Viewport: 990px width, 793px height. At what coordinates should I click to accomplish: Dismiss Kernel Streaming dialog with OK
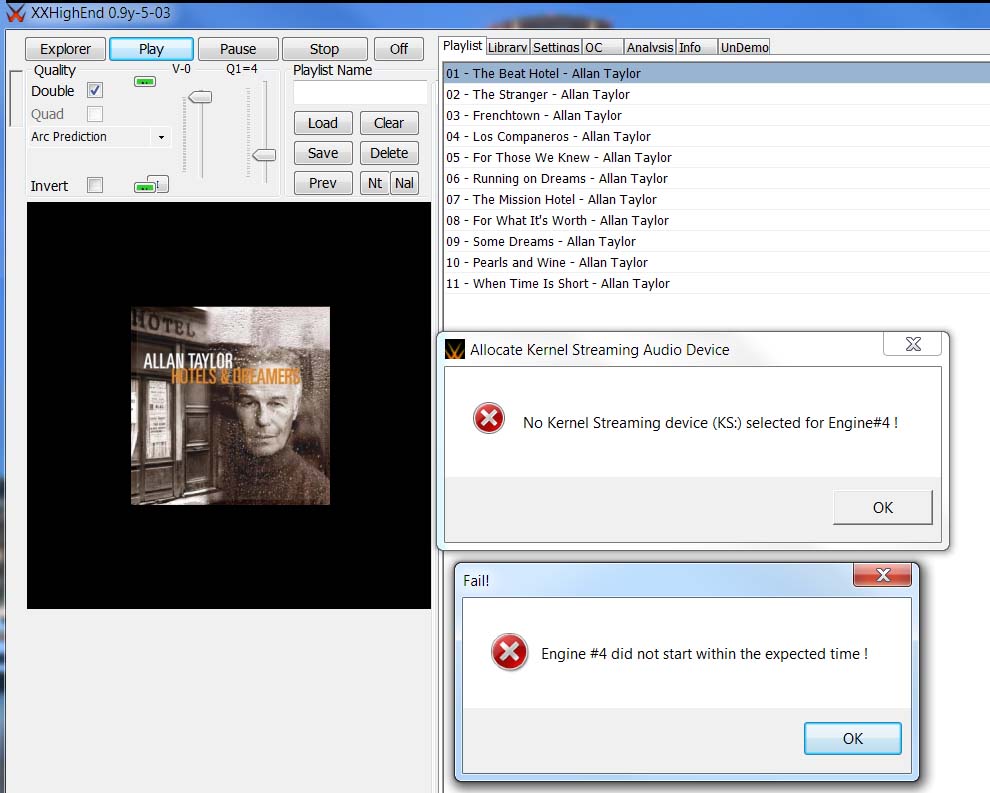pos(883,508)
